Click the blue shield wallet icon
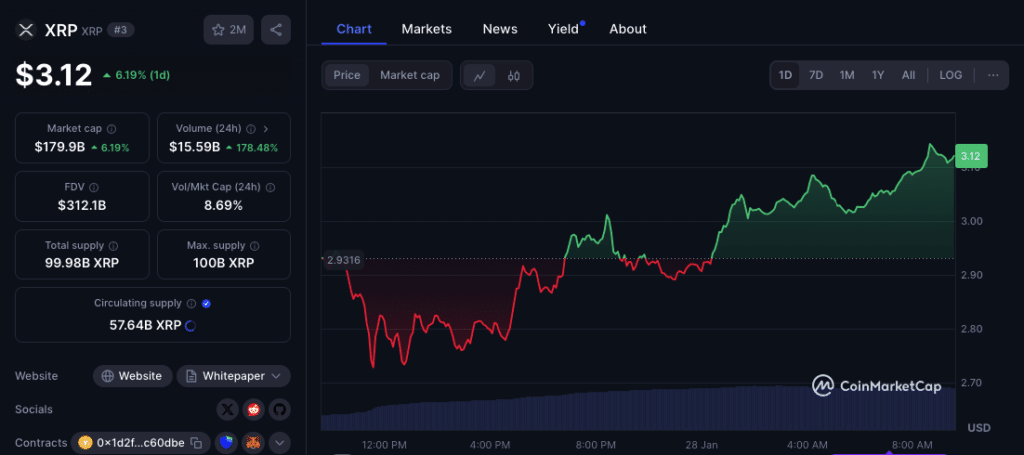The width and height of the screenshot is (1024, 455). (226, 443)
